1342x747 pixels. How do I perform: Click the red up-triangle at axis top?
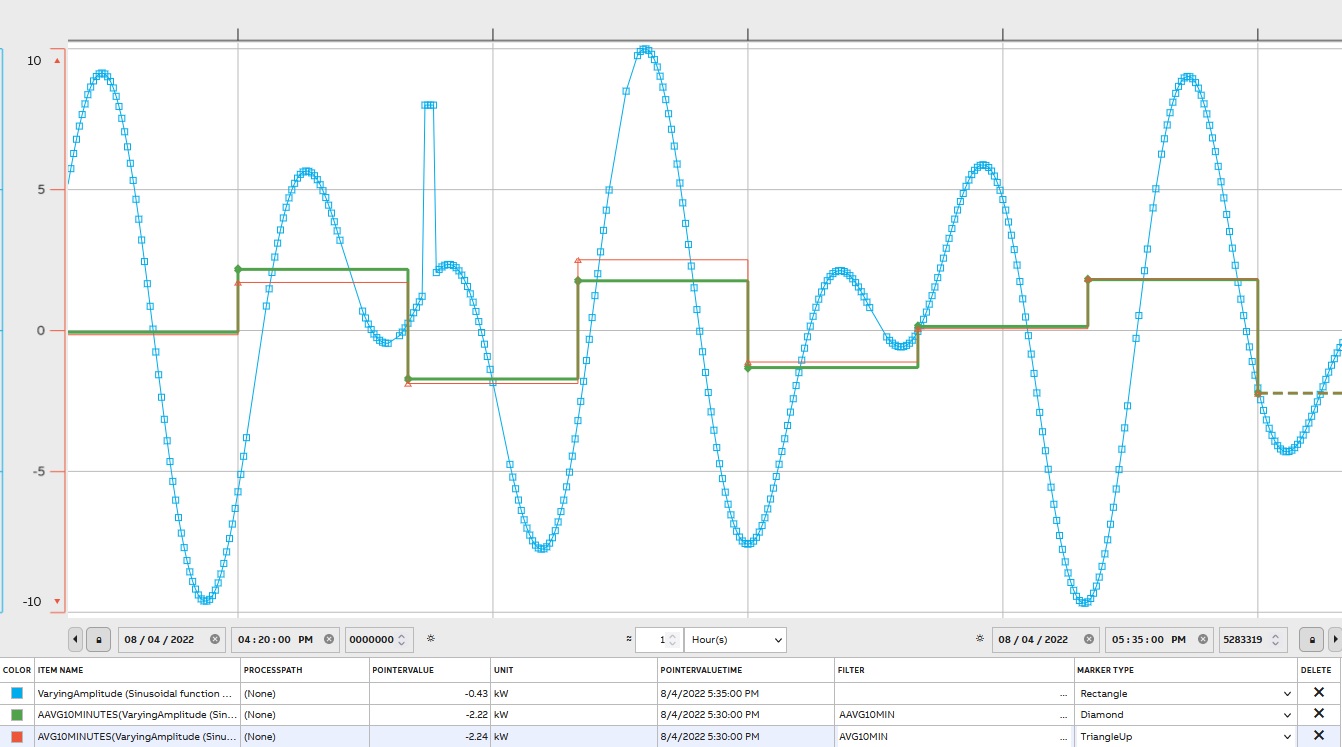pyautogui.click(x=57, y=60)
